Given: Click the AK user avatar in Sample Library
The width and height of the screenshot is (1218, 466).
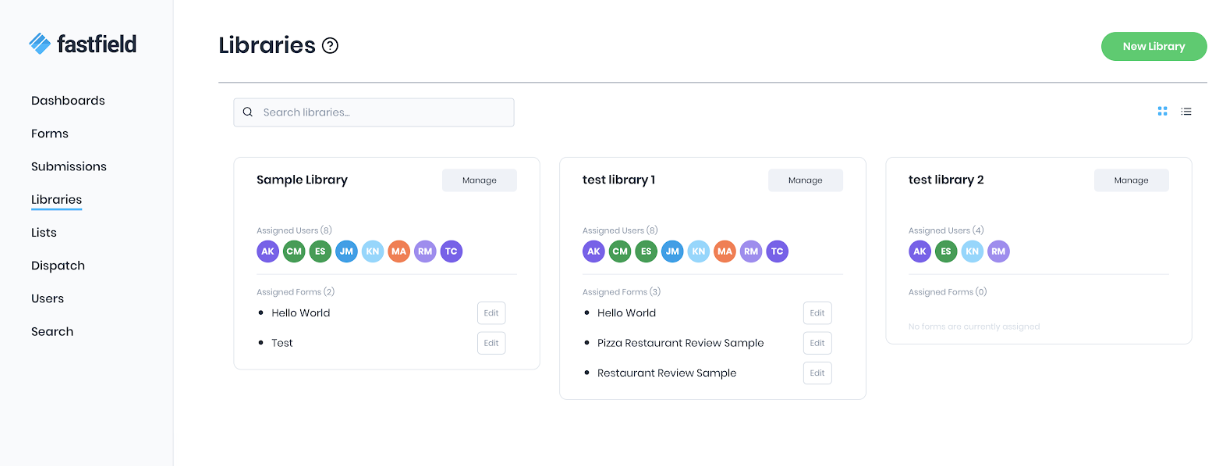Looking at the screenshot, I should click(x=268, y=251).
